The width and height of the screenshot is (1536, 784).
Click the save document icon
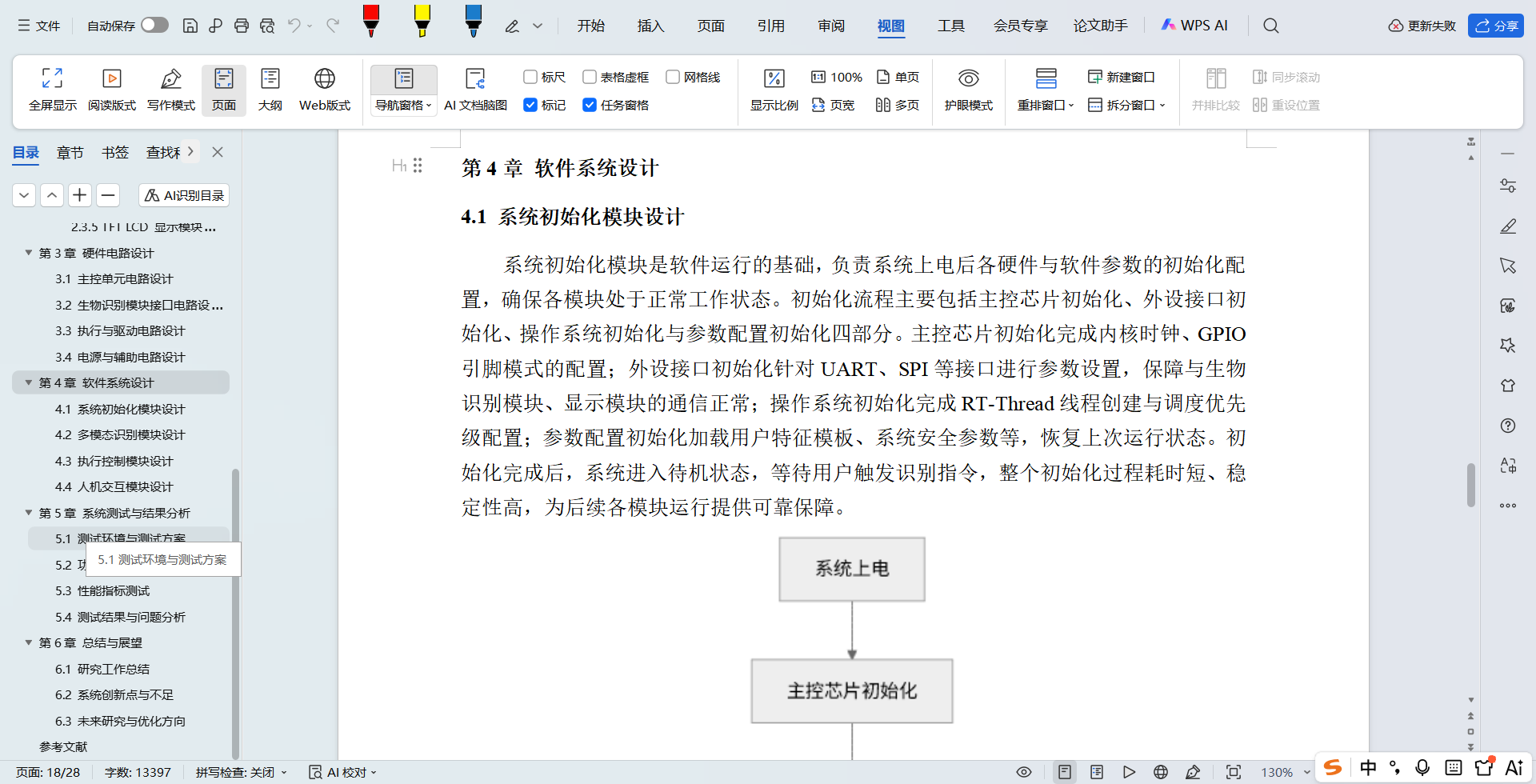coord(190,26)
